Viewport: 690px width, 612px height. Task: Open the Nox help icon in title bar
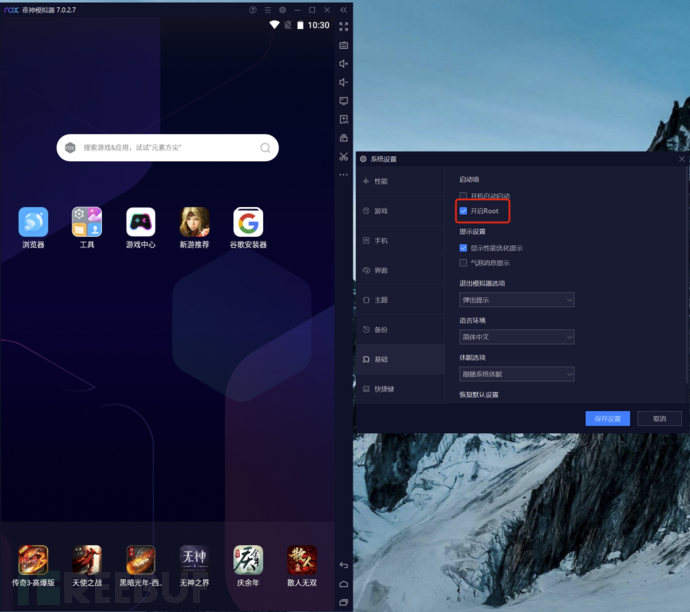click(x=253, y=10)
